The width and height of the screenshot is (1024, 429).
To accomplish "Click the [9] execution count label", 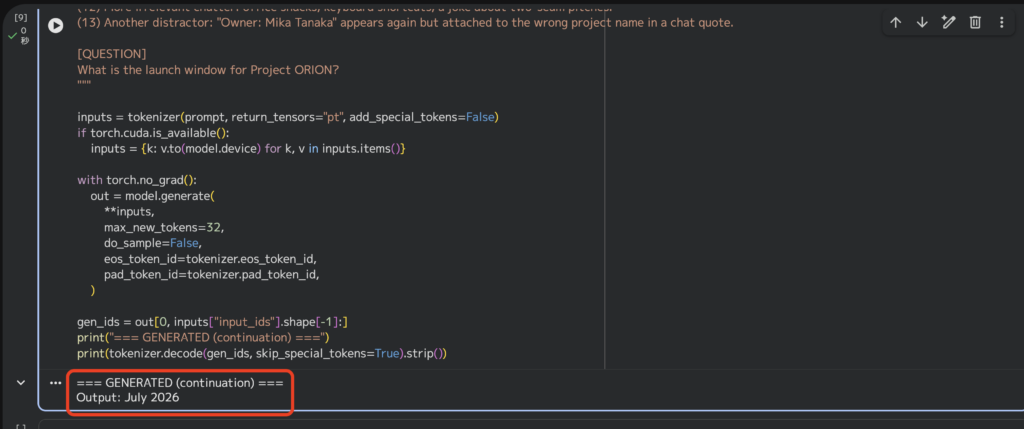I will (x=20, y=17).
